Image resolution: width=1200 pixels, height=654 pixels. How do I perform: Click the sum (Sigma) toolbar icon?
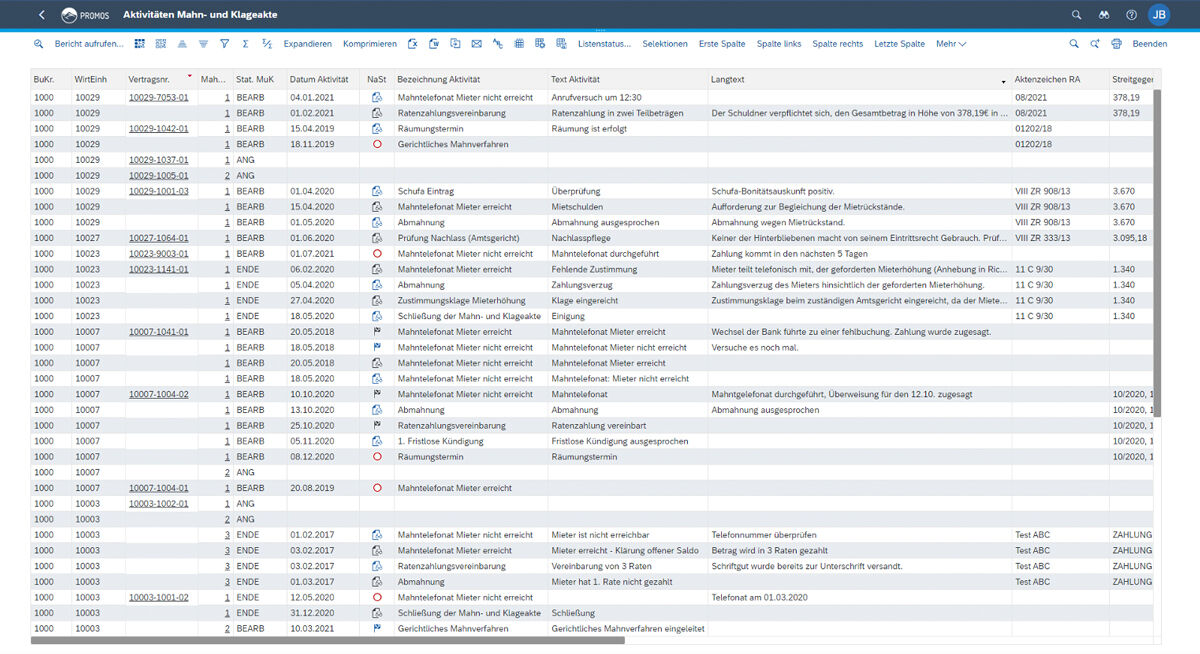pos(245,44)
